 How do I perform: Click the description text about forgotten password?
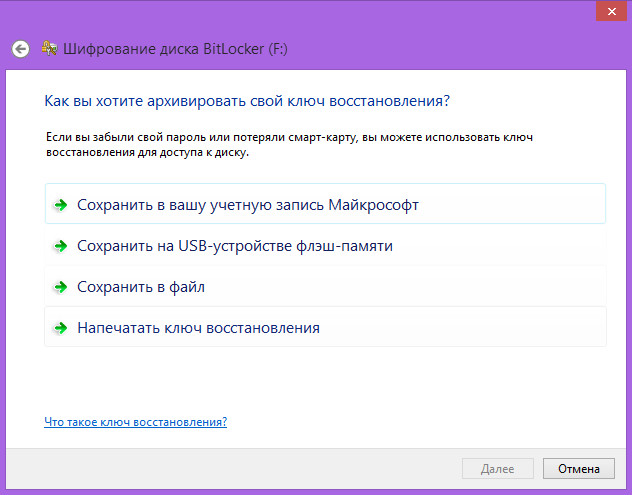point(289,145)
